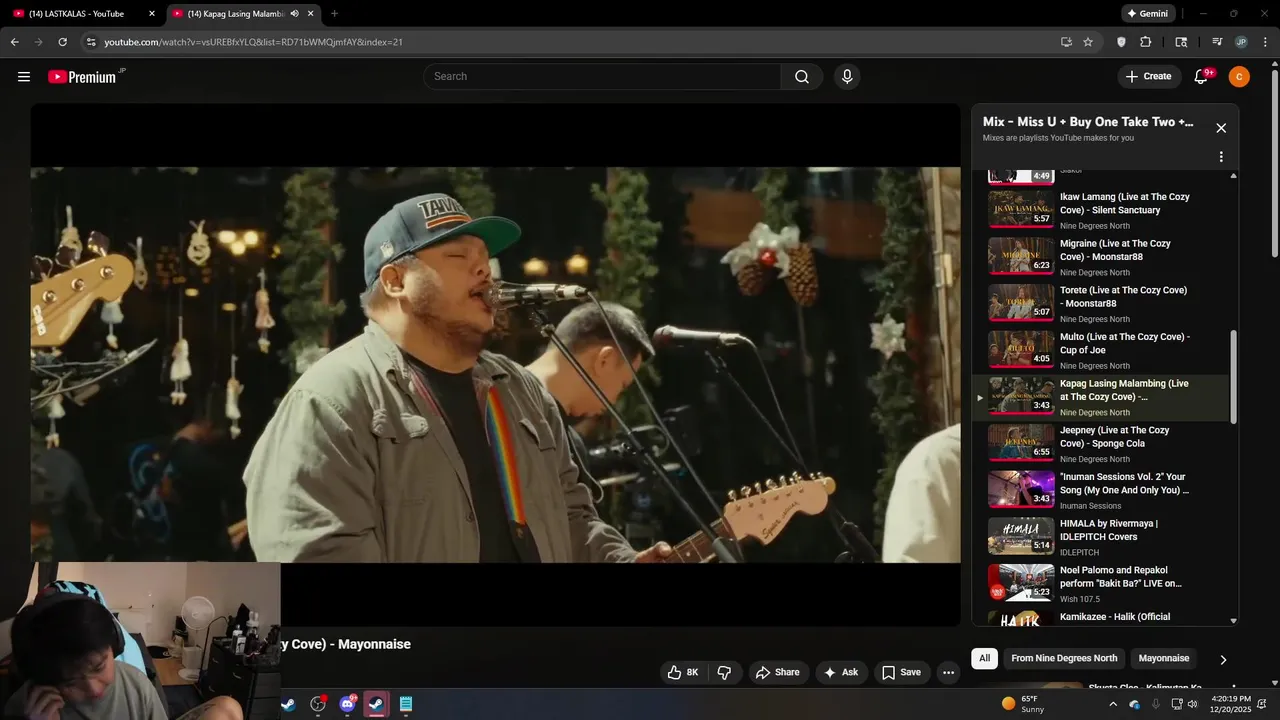Click the search magnifier button
1280x720 pixels.
click(x=802, y=77)
